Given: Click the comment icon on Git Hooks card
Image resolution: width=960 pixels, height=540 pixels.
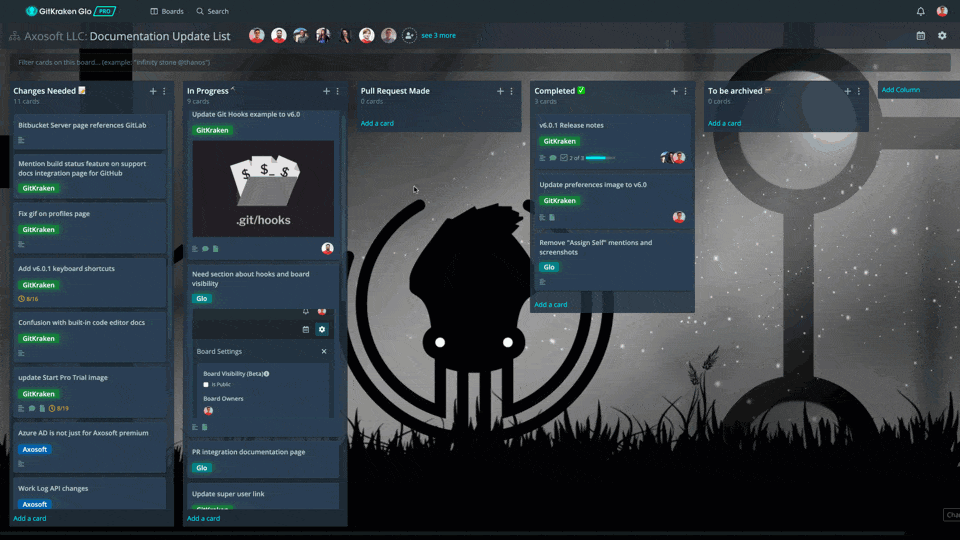Looking at the screenshot, I should (205, 249).
